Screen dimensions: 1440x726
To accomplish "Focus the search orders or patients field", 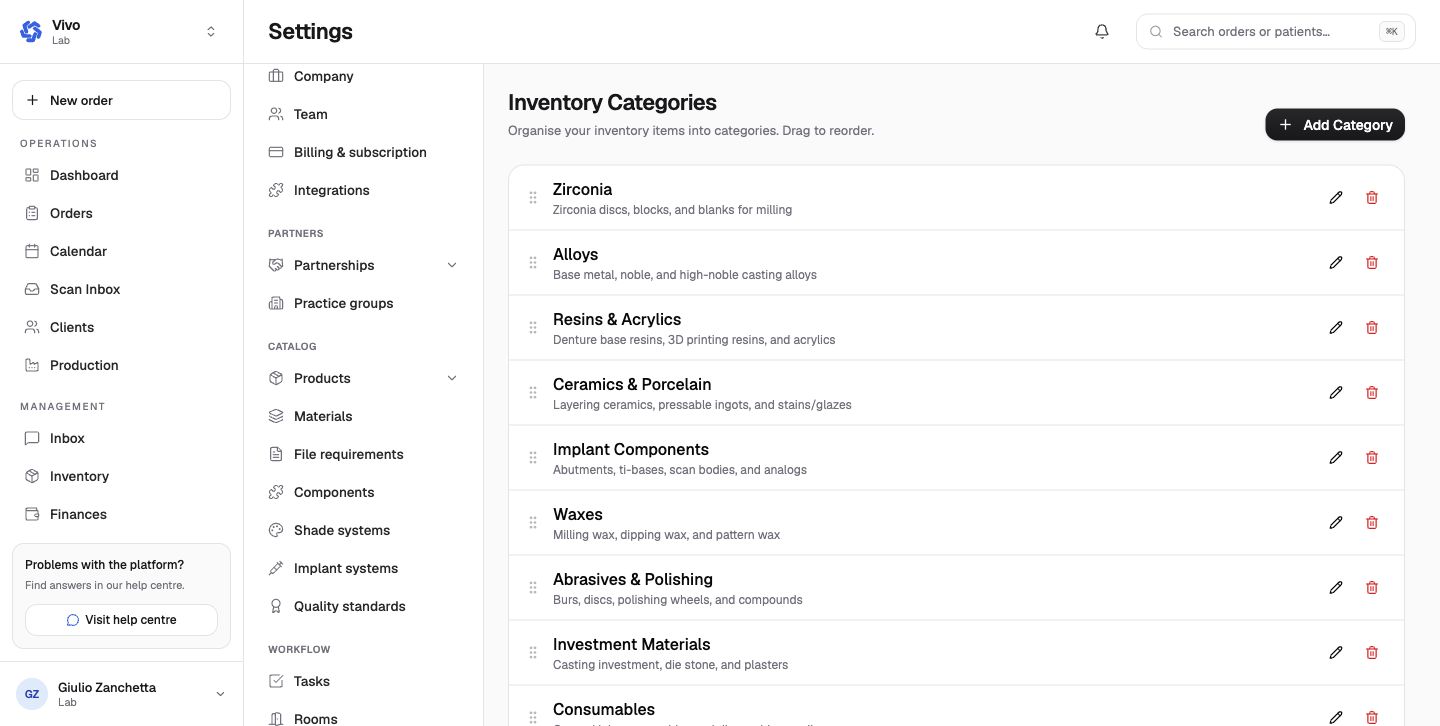I will click(1275, 31).
